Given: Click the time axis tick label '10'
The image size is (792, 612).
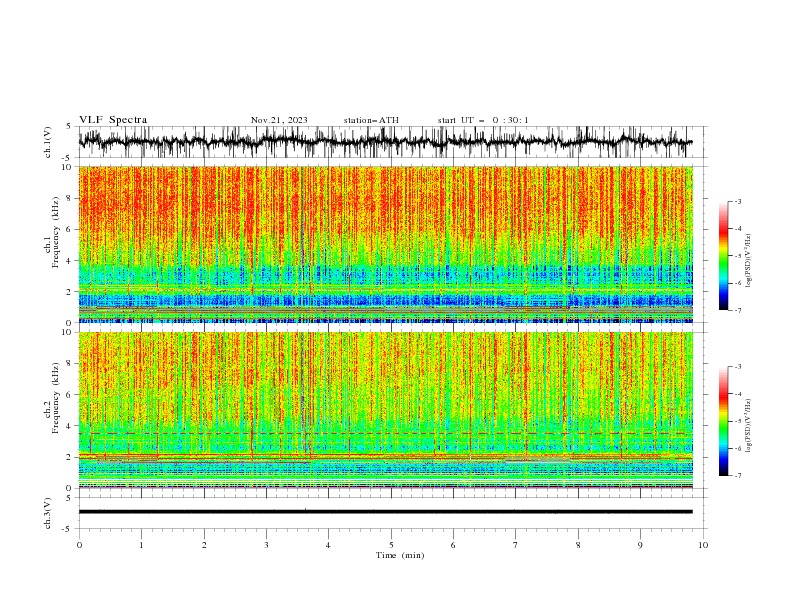Looking at the screenshot, I should point(703,545).
